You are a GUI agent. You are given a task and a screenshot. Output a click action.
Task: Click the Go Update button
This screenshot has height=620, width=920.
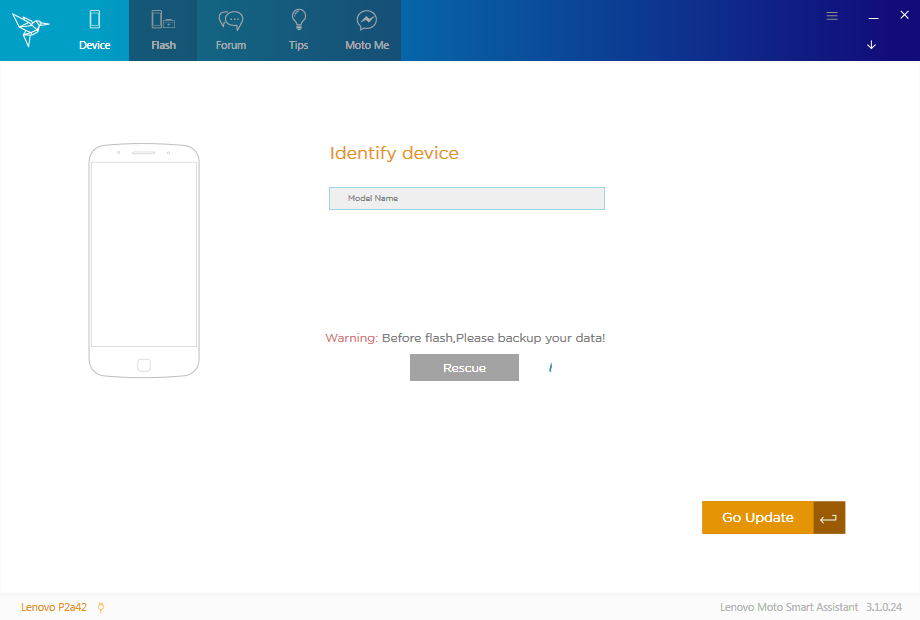[758, 518]
